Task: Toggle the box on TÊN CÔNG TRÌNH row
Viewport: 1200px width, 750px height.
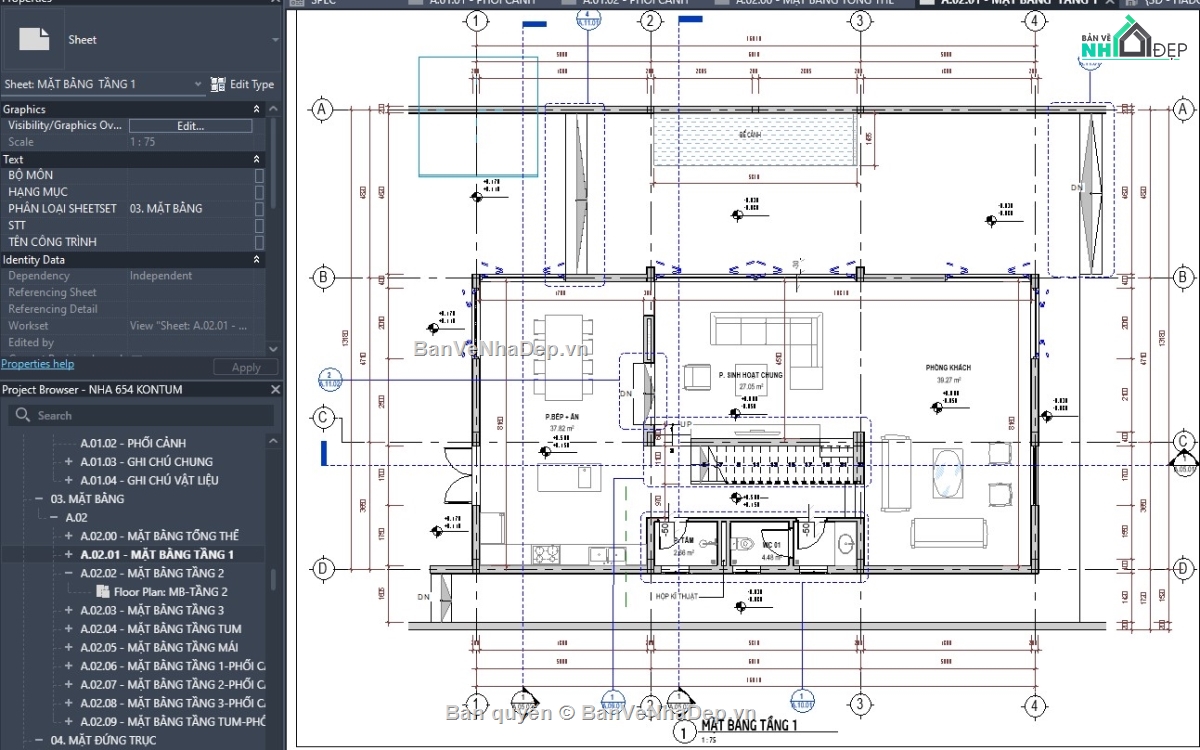Action: point(260,242)
